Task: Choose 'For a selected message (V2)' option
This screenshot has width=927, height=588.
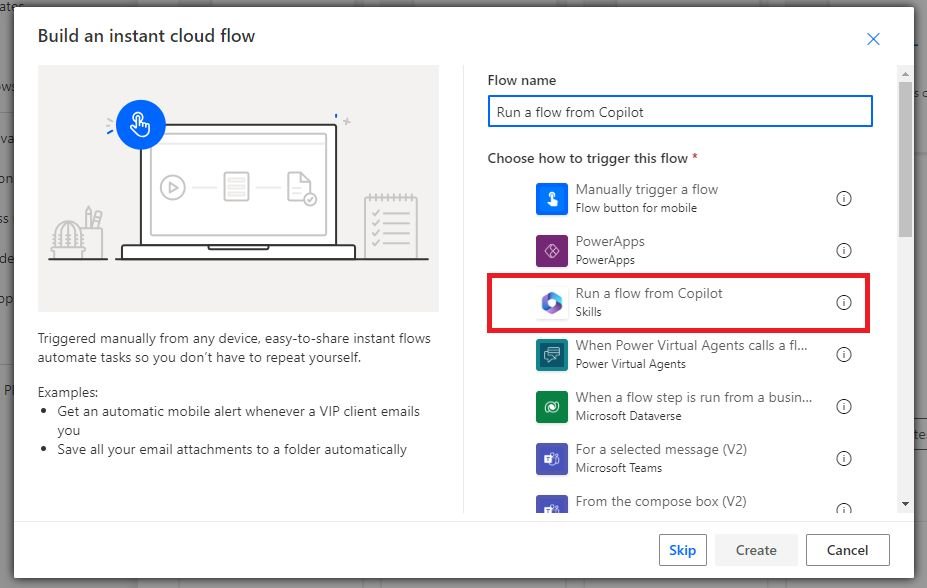Action: [661, 450]
